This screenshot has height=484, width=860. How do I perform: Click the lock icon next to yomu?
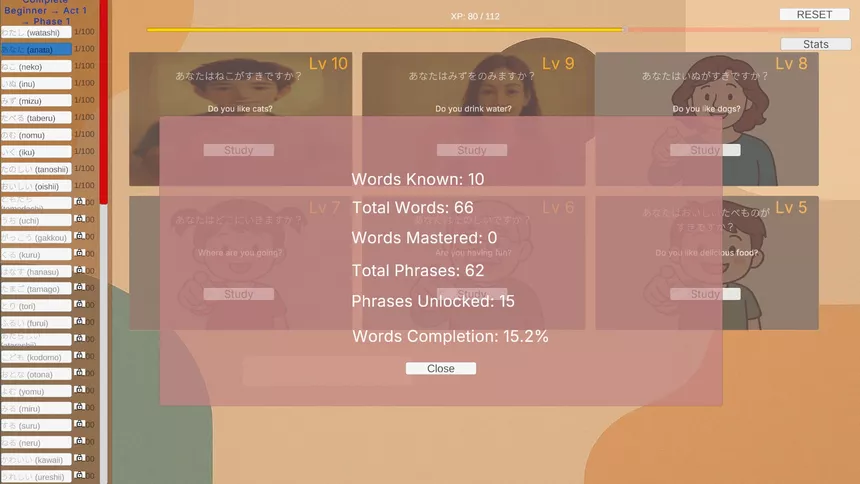[x=80, y=389]
